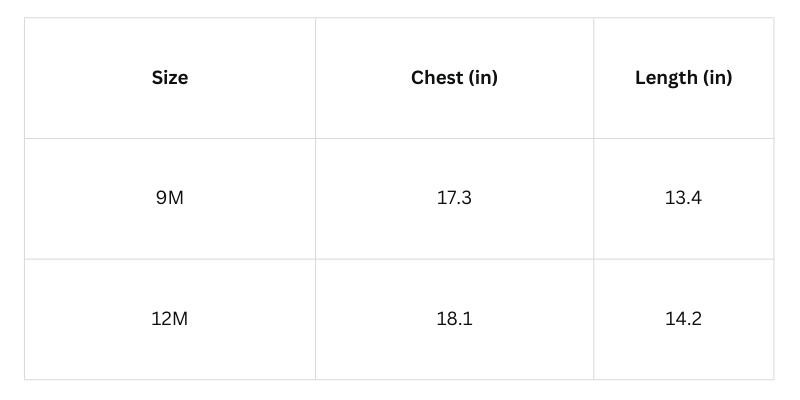Click the largest length measurement value
Image resolution: width=800 pixels, height=400 pixels.
683,319
